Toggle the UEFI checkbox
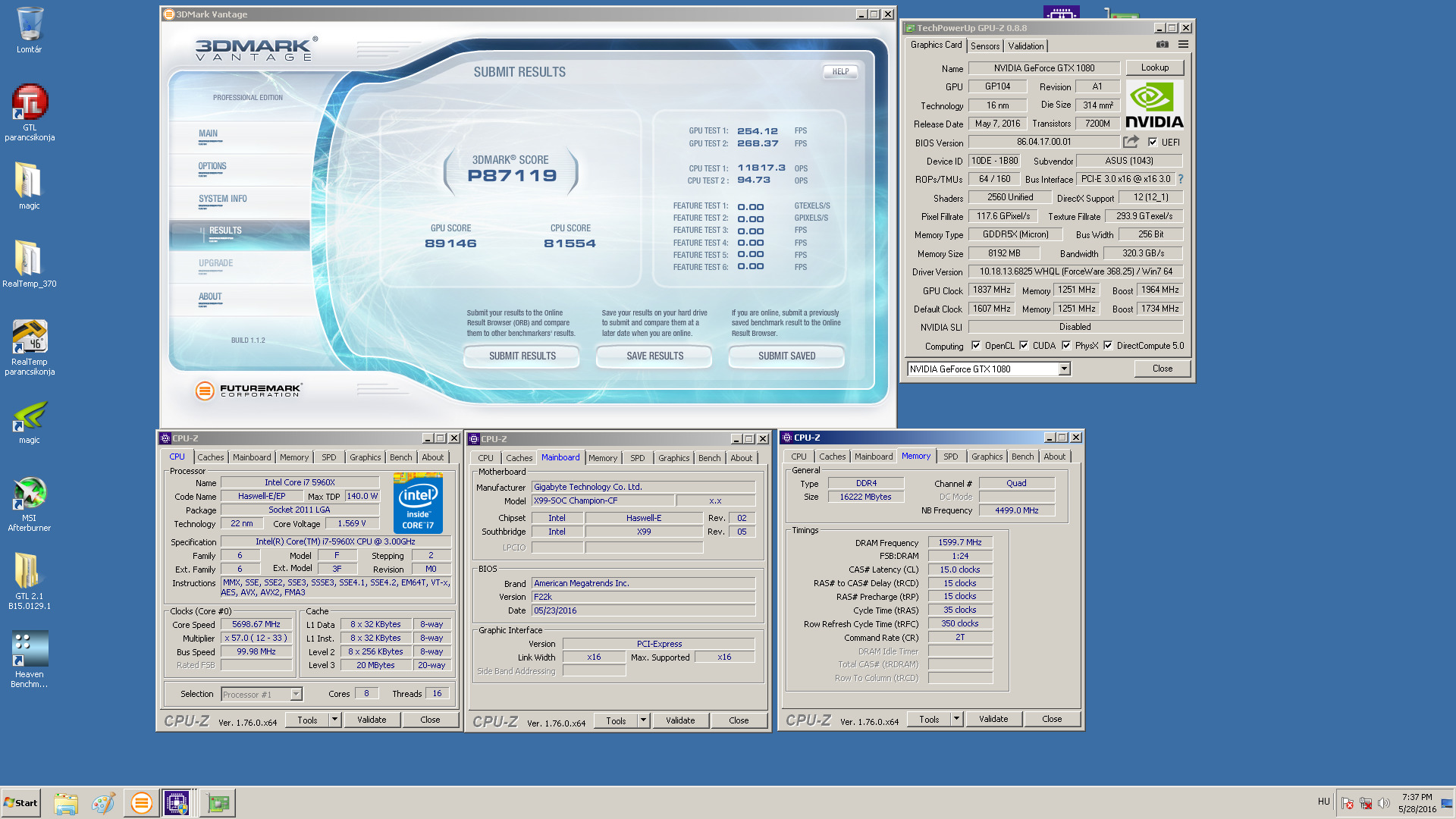 pos(1153,142)
